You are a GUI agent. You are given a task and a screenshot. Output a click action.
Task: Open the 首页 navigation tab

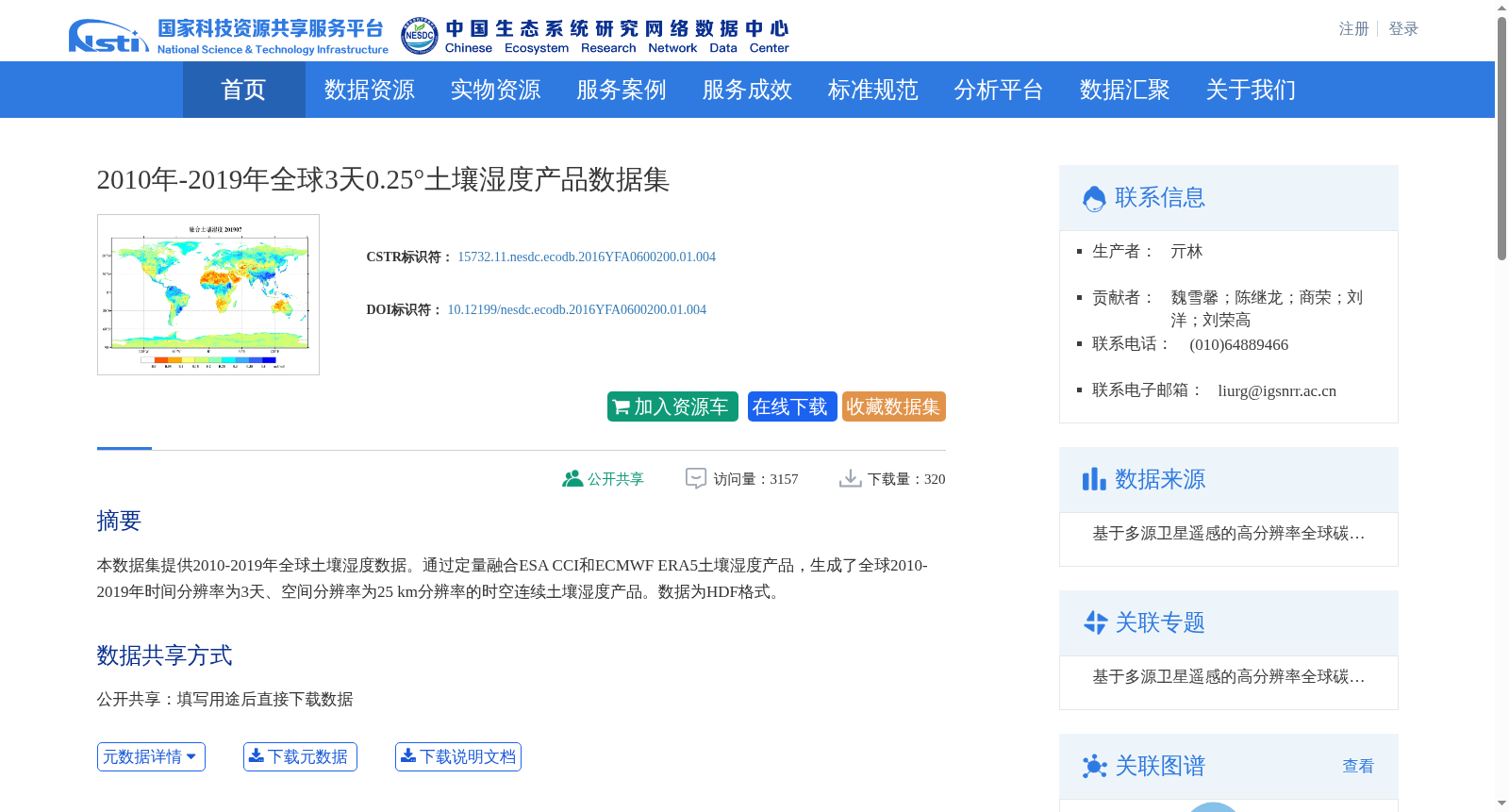coord(243,90)
